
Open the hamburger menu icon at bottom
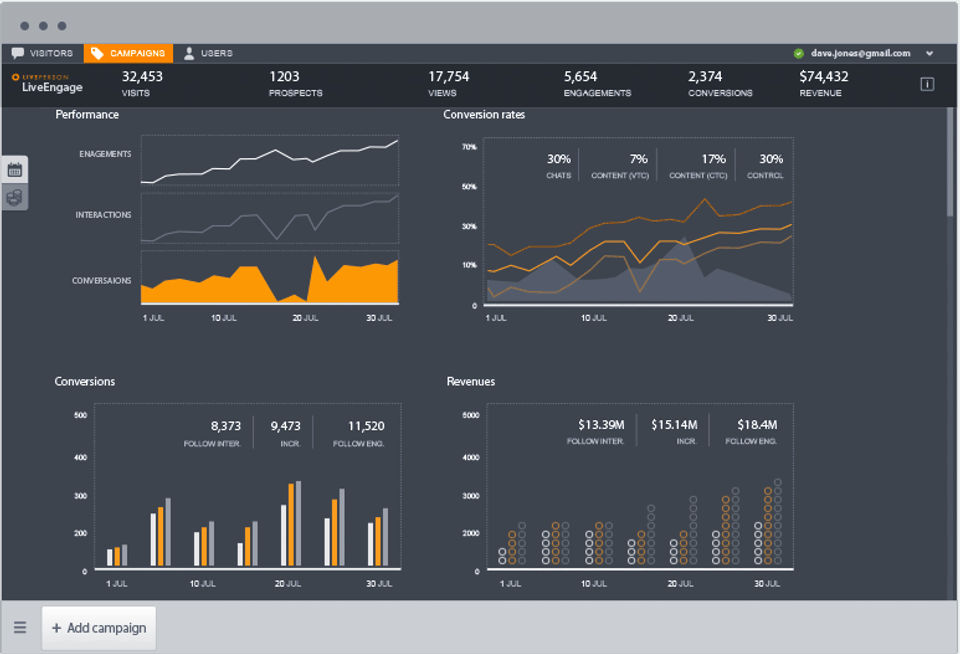(x=20, y=628)
